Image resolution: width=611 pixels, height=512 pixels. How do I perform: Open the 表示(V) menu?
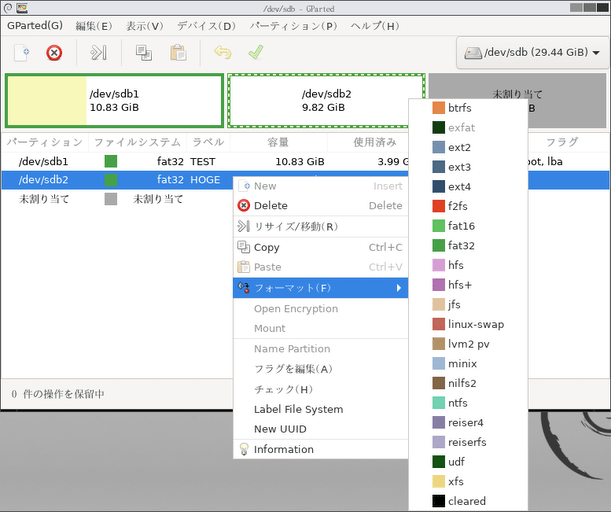(144, 26)
